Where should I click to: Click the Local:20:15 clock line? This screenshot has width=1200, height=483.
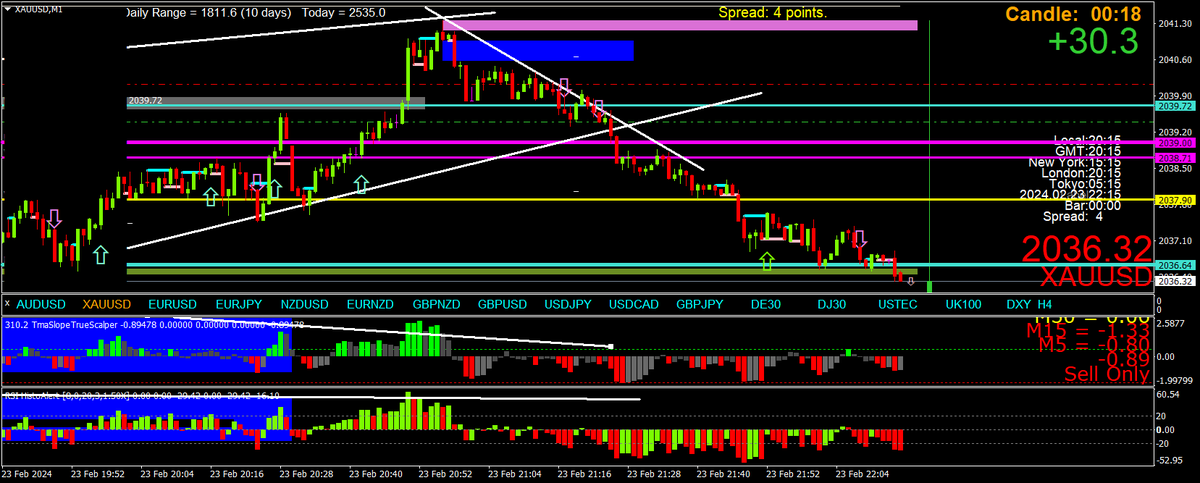[1087, 139]
